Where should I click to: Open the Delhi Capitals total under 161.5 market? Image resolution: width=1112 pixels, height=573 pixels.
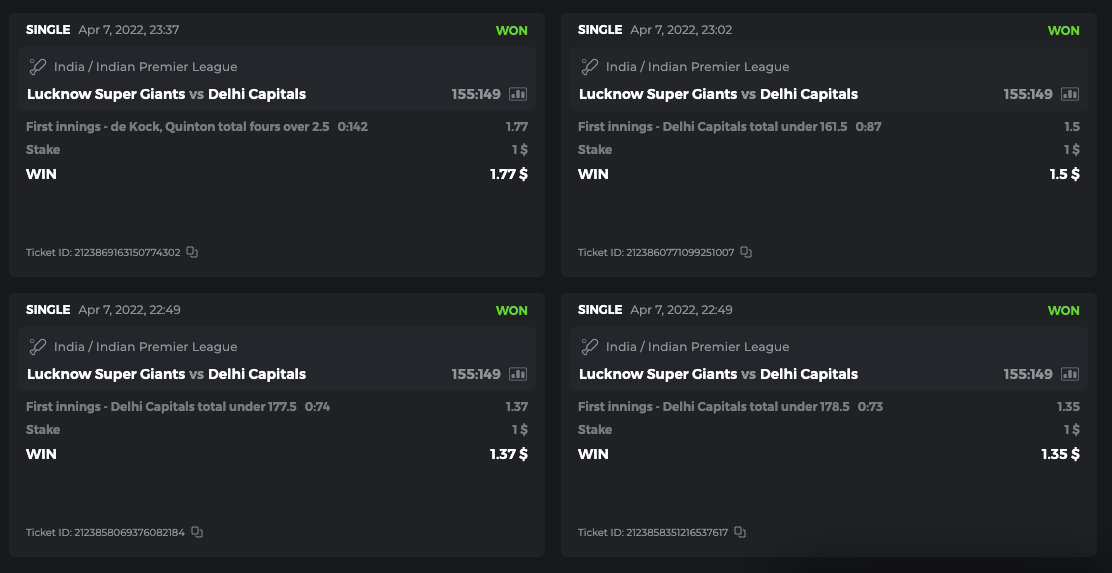pyautogui.click(x=713, y=127)
